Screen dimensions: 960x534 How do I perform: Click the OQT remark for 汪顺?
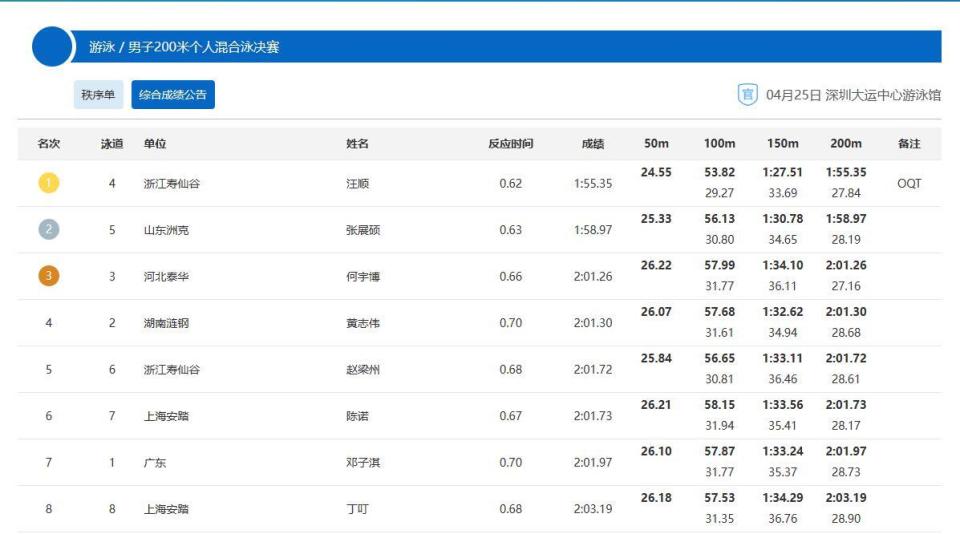[x=909, y=183]
